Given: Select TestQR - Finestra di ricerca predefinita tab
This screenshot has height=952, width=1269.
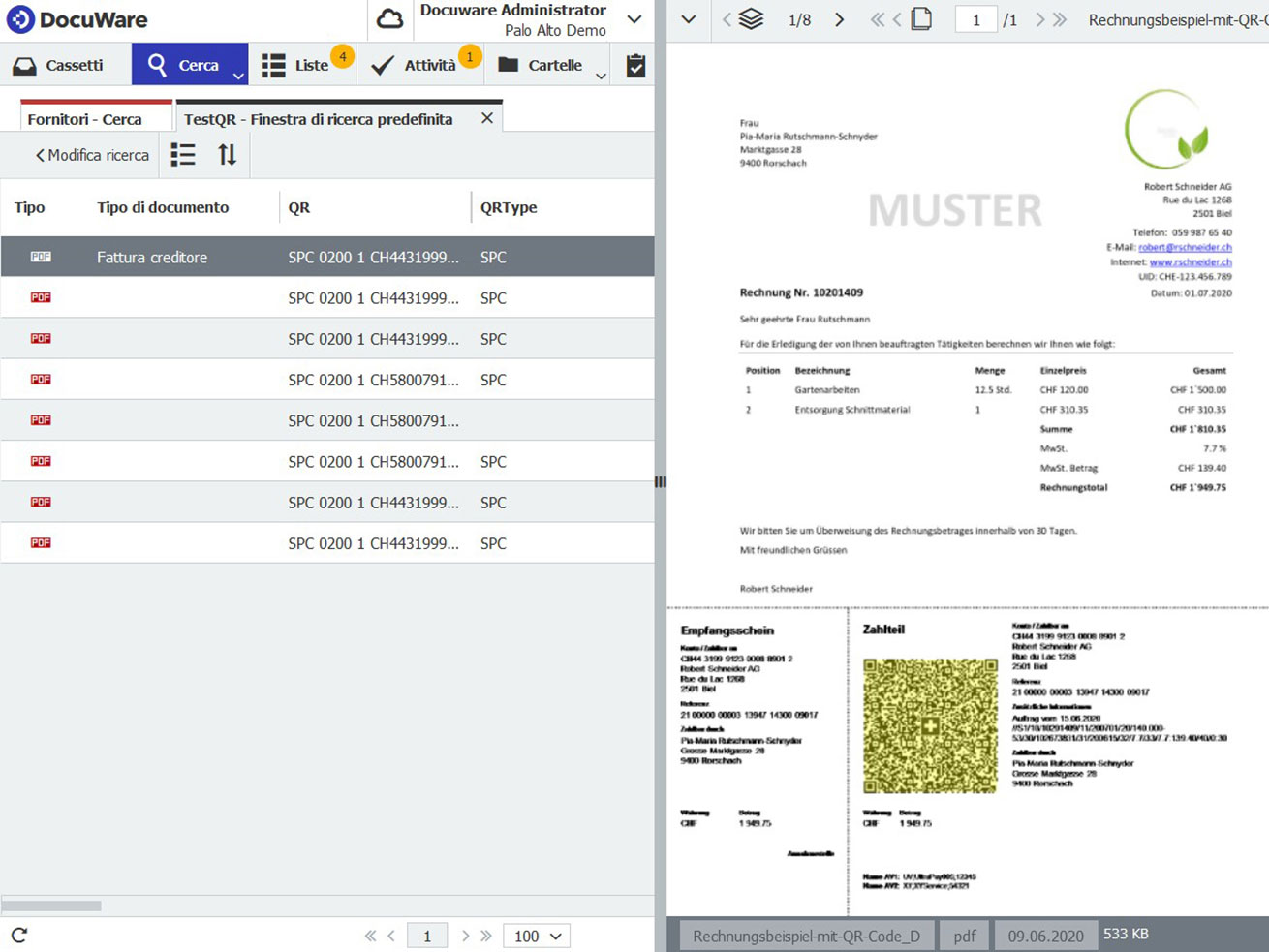Looking at the screenshot, I should point(319,119).
